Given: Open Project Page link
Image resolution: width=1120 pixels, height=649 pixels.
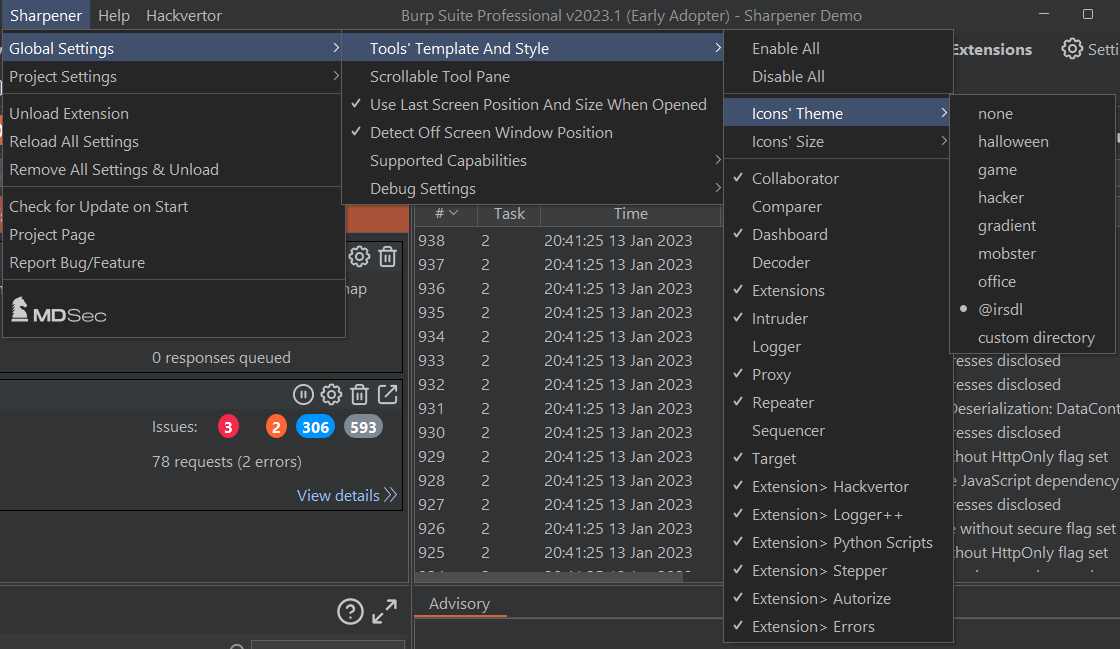Looking at the screenshot, I should click(x=174, y=234).
